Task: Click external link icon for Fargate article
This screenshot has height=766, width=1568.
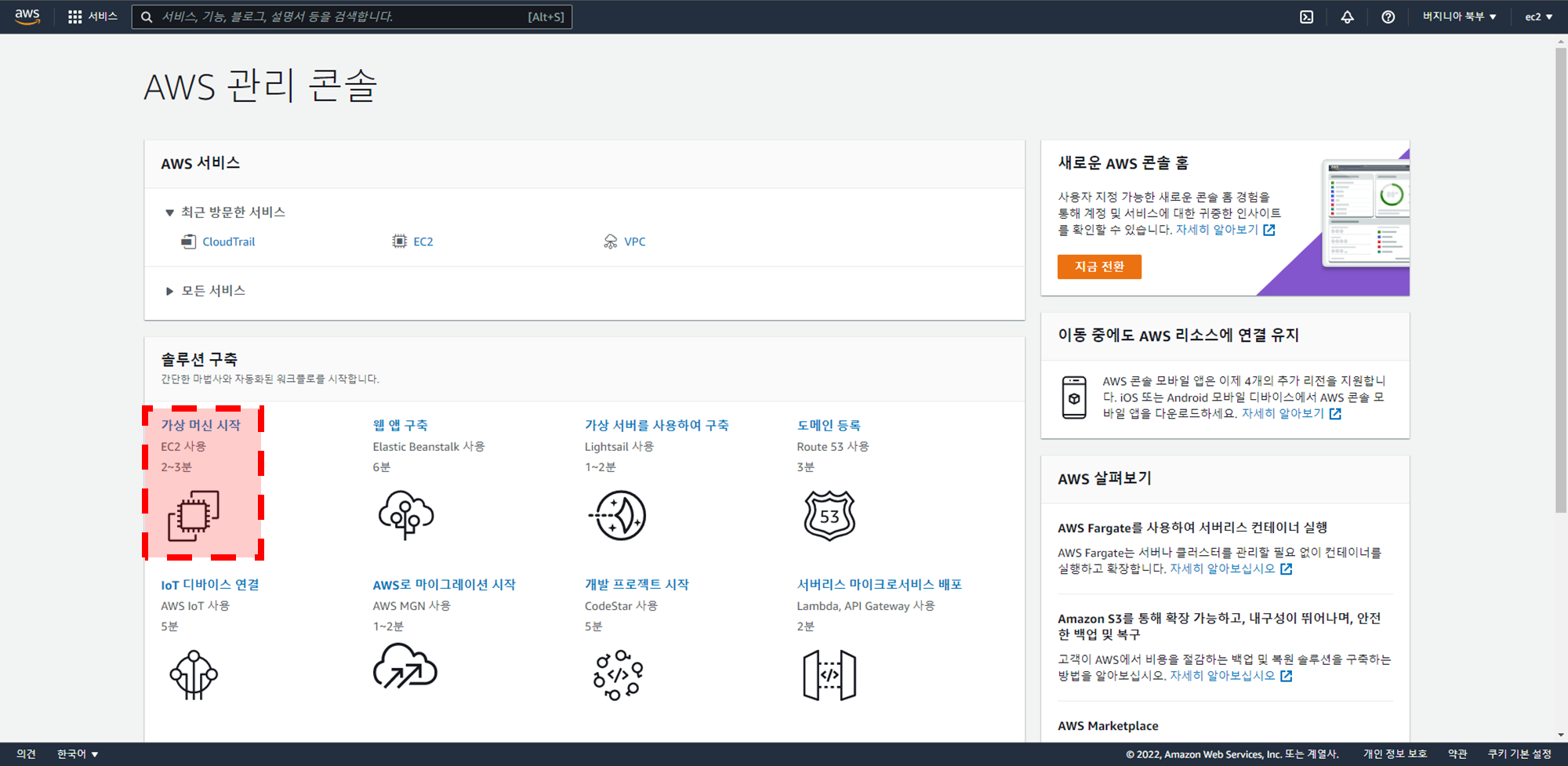Action: tap(1287, 568)
